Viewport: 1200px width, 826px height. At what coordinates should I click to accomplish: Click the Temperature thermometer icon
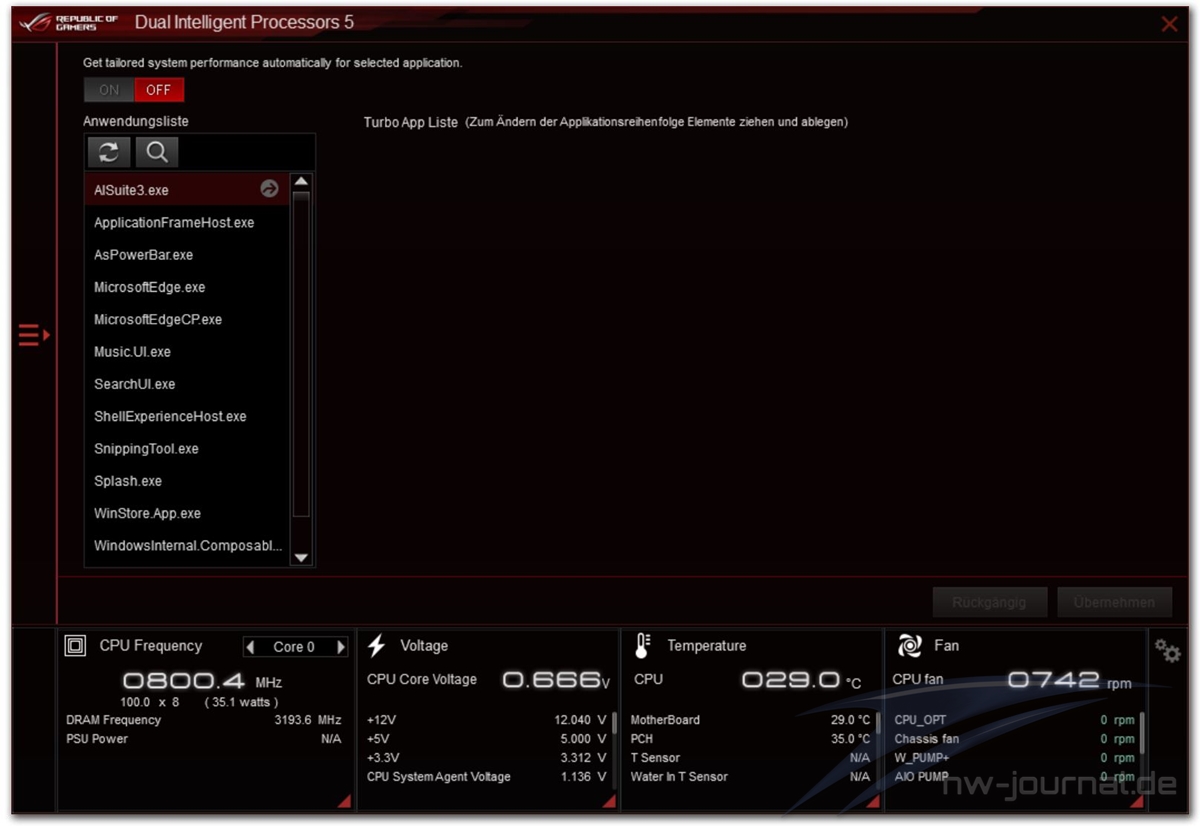coord(642,646)
